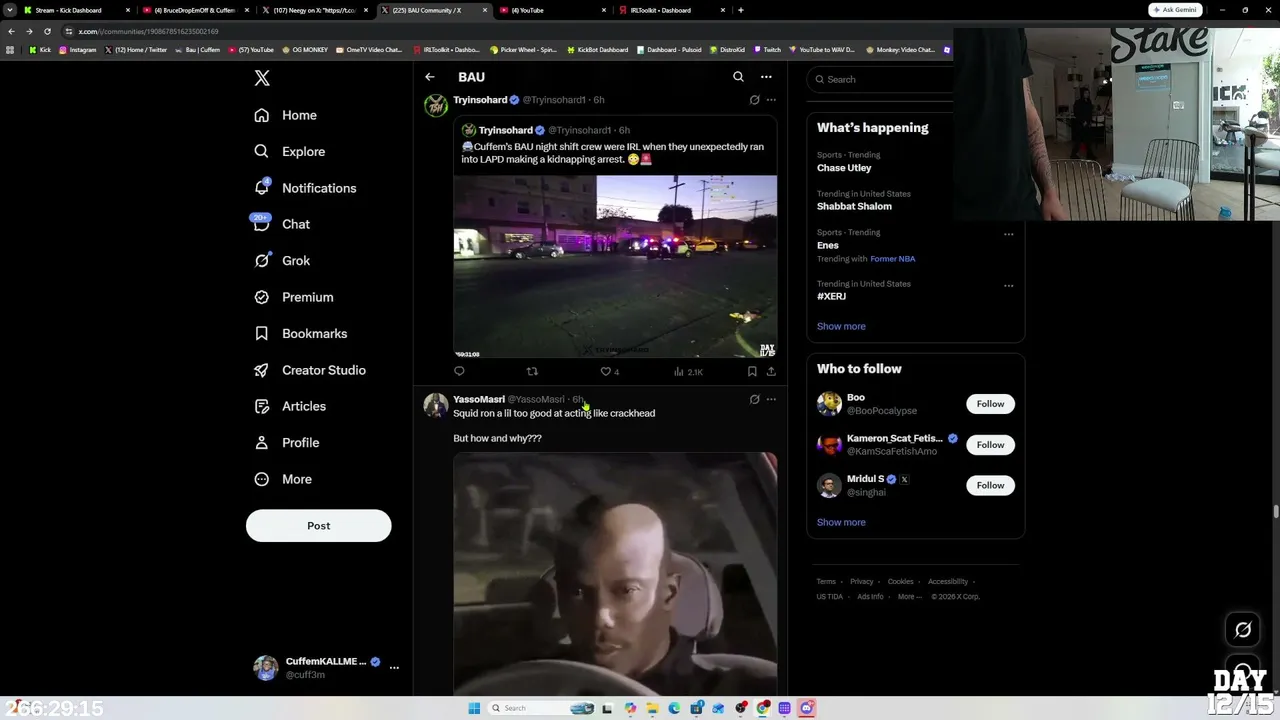Open the footer More dropdown

pyautogui.click(x=909, y=597)
